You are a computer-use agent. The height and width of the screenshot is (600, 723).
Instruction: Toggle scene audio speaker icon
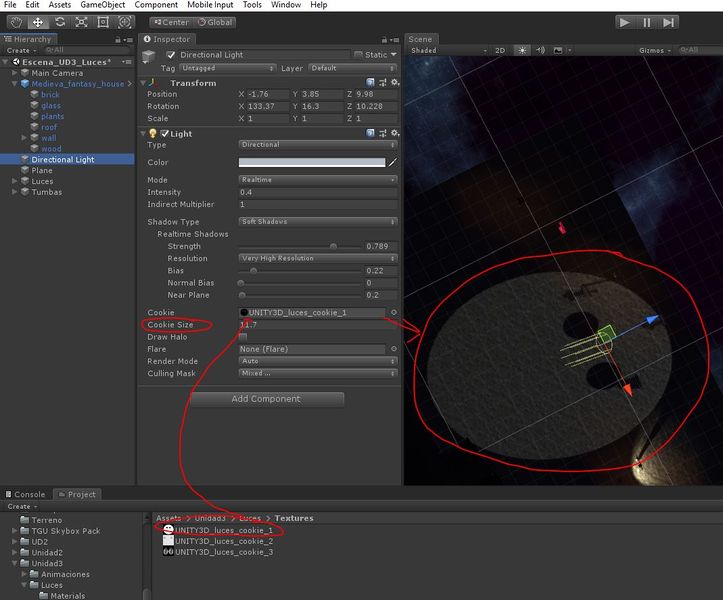(540, 50)
